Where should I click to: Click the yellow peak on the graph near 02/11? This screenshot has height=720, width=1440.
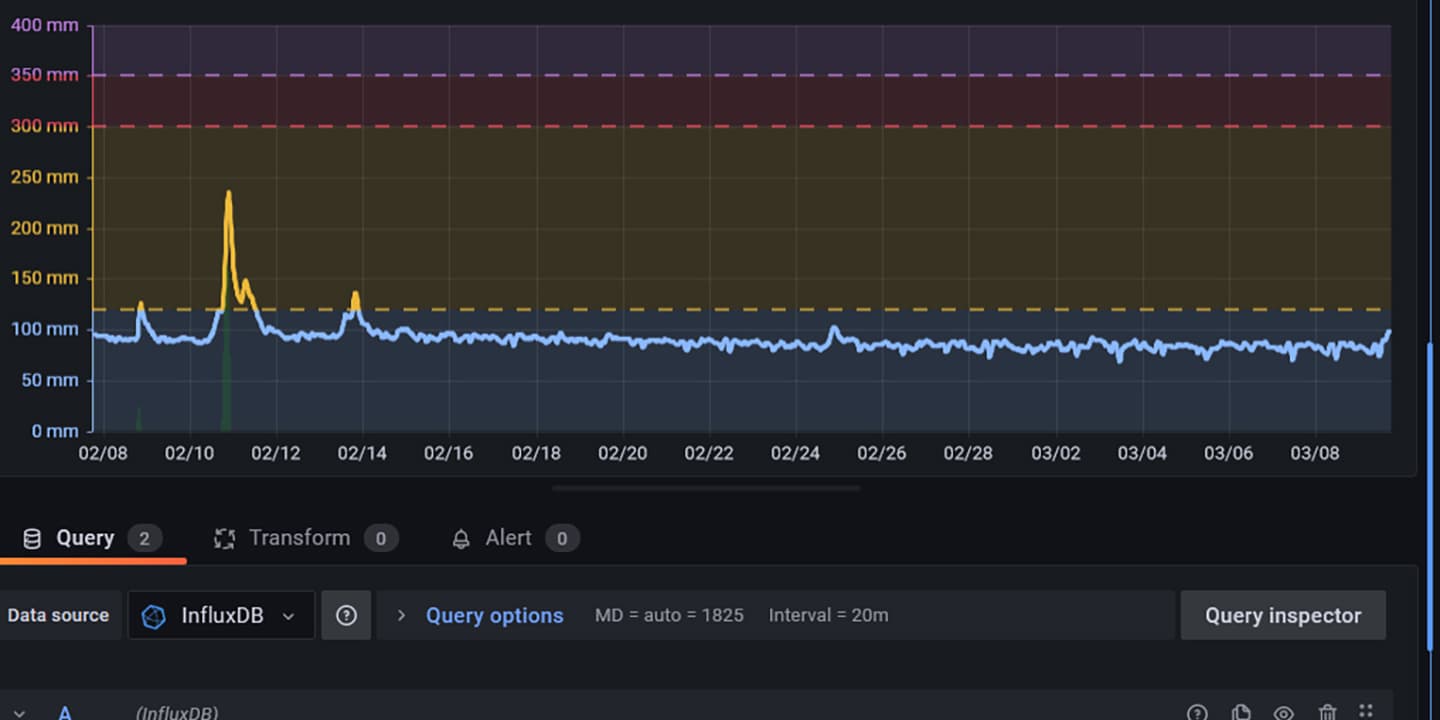click(x=229, y=193)
